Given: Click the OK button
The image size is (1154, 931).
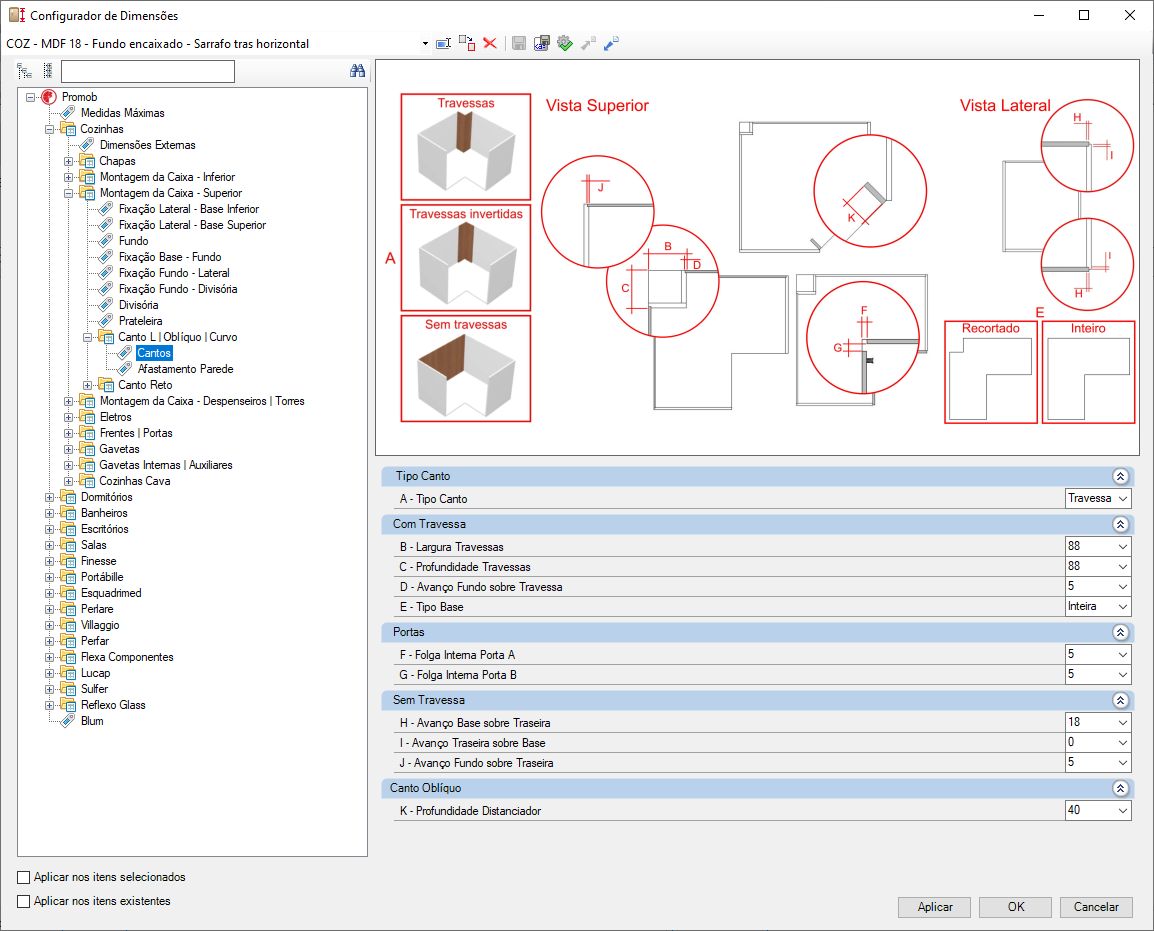Looking at the screenshot, I should tap(1016, 907).
